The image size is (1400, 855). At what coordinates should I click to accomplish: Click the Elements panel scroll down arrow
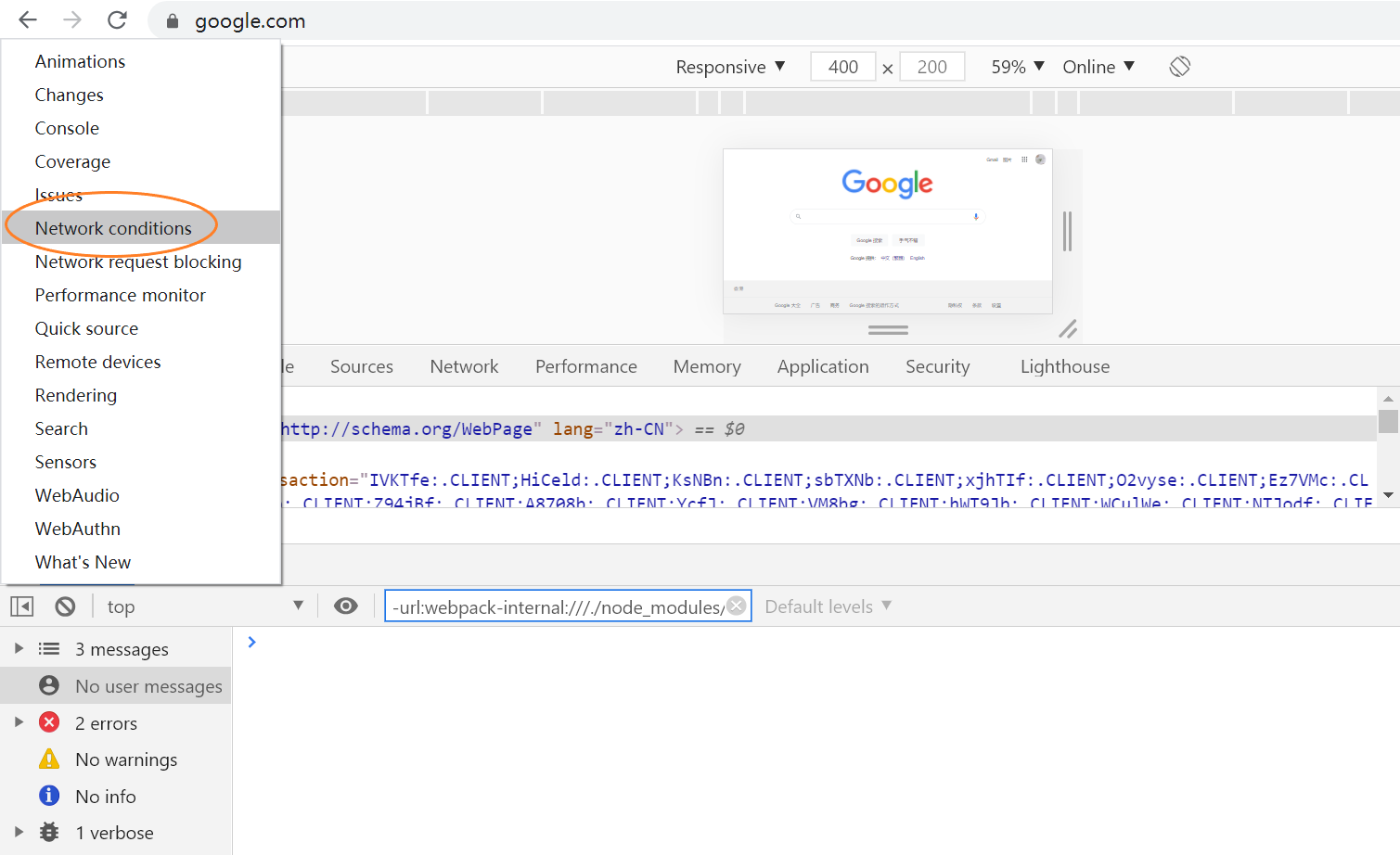pyautogui.click(x=1388, y=495)
